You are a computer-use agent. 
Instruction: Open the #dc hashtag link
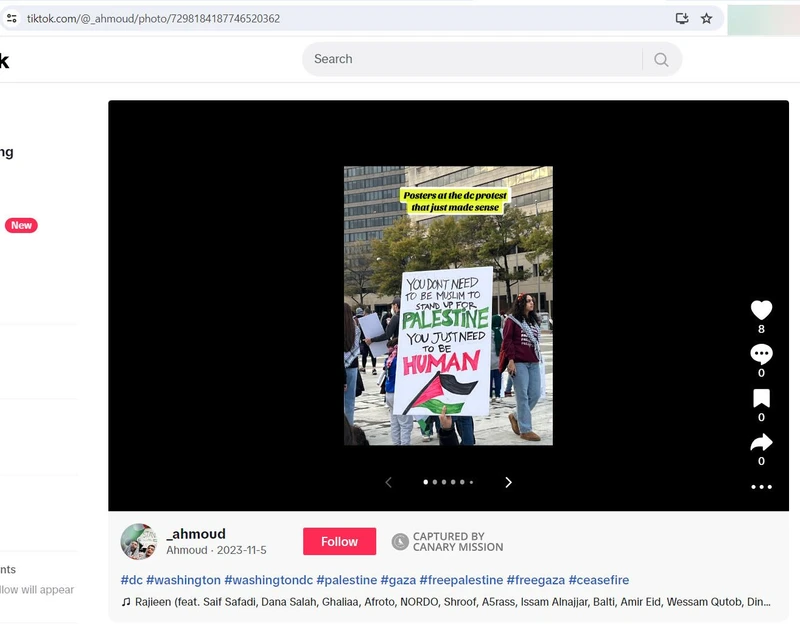click(131, 580)
